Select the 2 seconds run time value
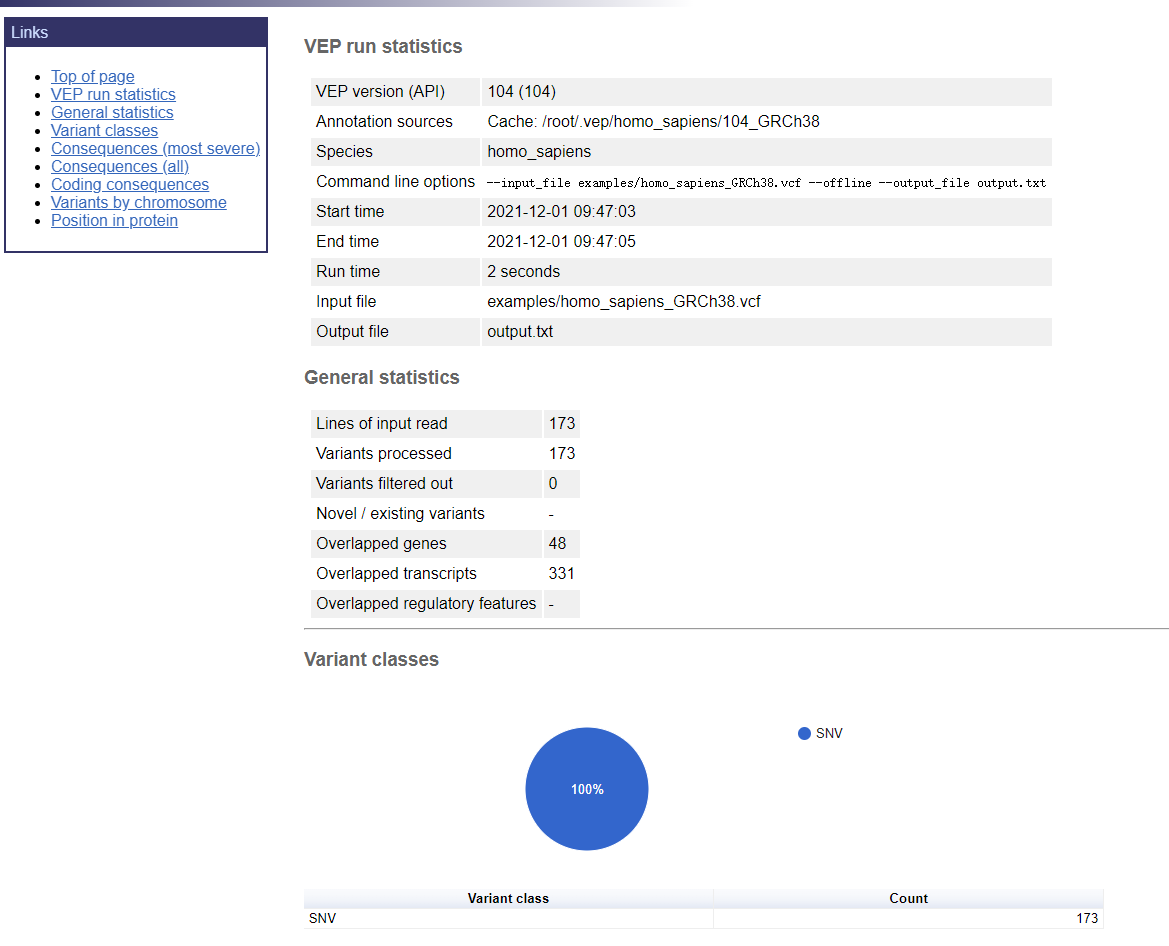Image resolution: width=1169 pixels, height=946 pixels. pyautogui.click(x=523, y=271)
